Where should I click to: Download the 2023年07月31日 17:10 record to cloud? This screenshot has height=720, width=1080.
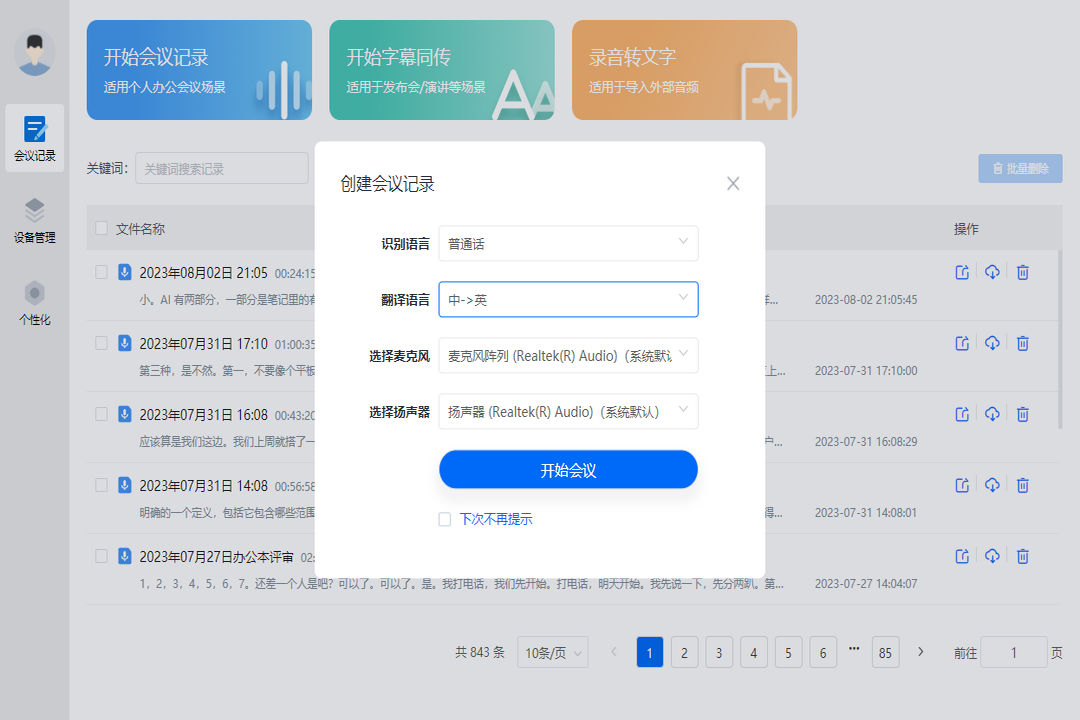pos(991,343)
